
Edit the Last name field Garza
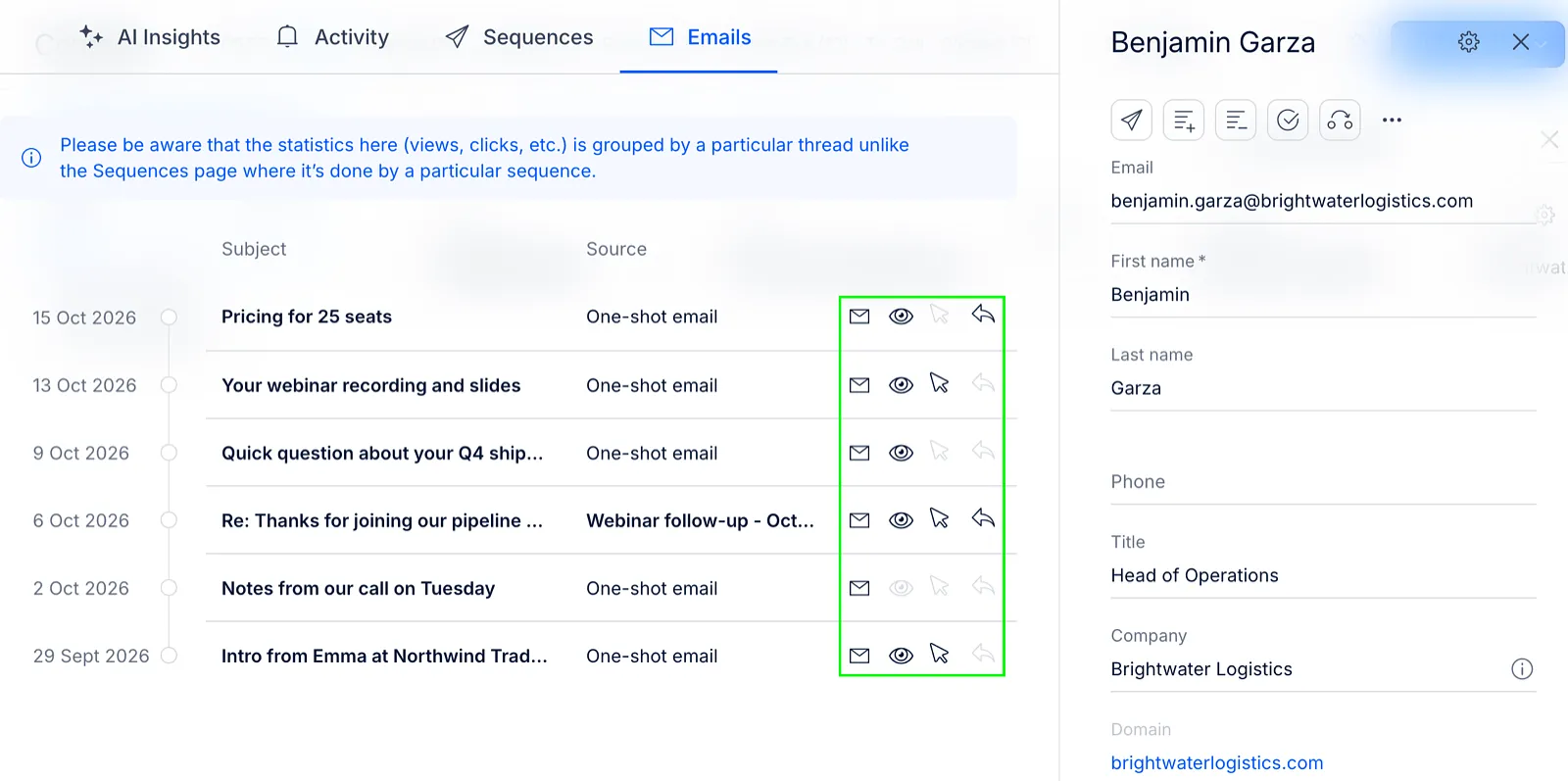click(1323, 388)
